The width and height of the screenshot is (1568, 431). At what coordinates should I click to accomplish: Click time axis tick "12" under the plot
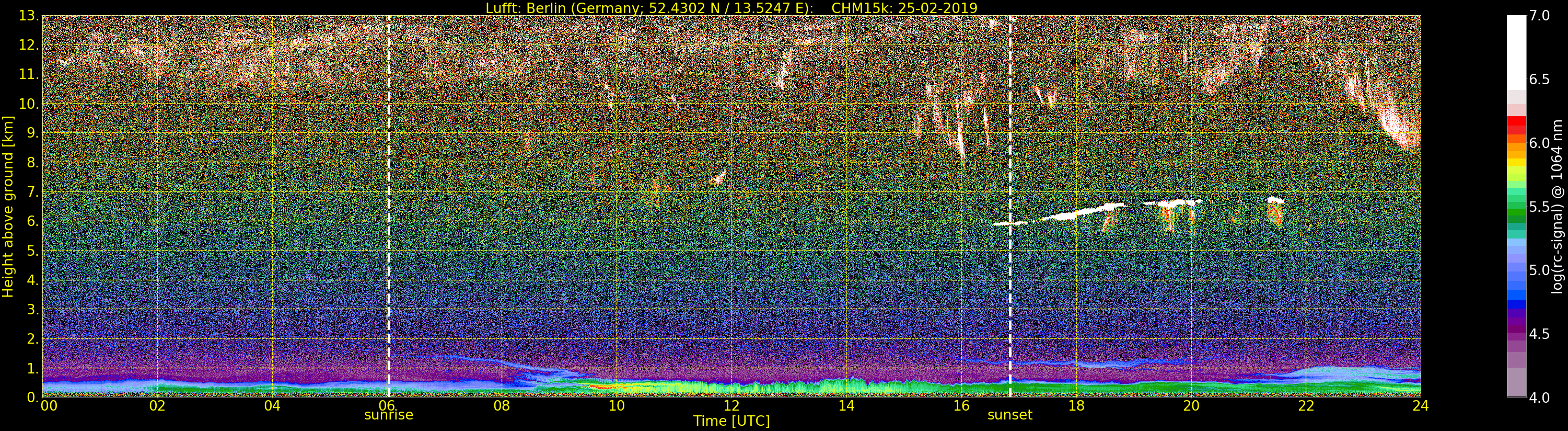point(731,405)
